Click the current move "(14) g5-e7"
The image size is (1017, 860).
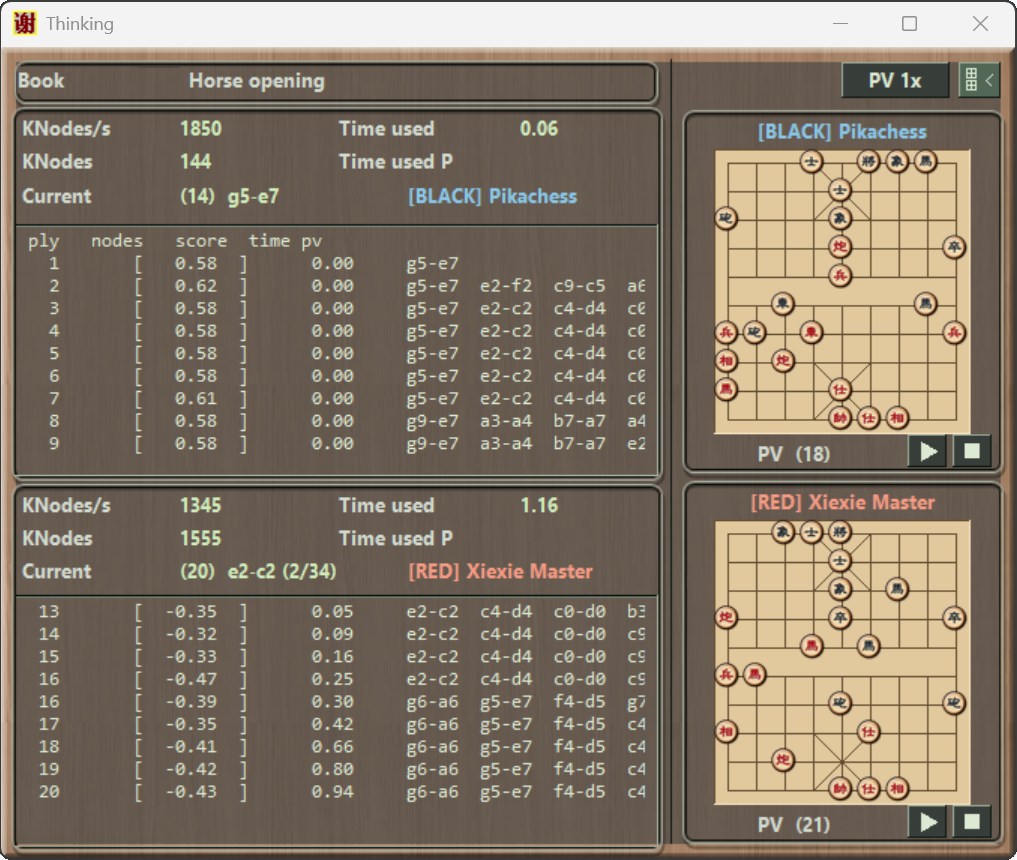pos(230,197)
